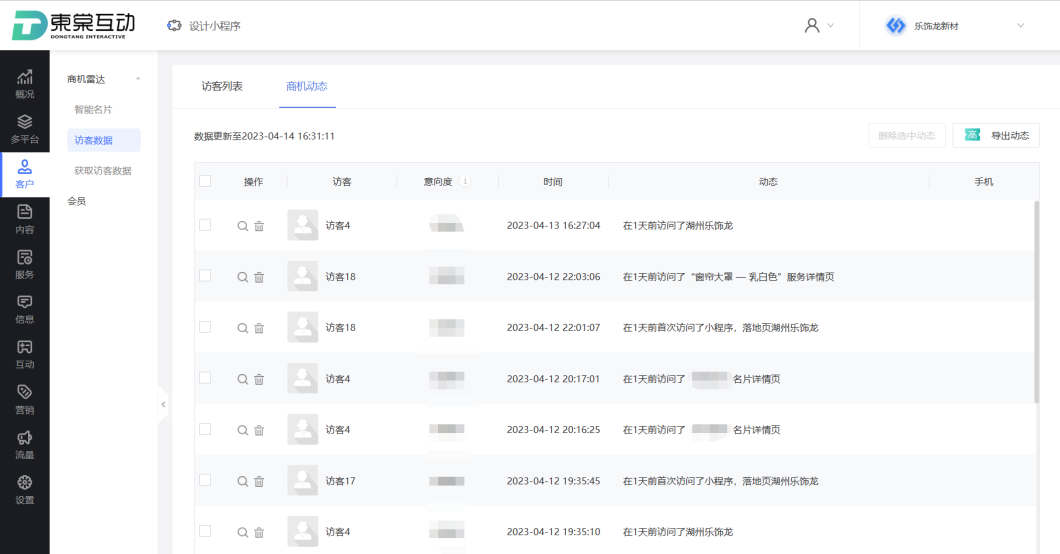Click the 东棠互动 logo
This screenshot has width=1060, height=554.
click(74, 25)
